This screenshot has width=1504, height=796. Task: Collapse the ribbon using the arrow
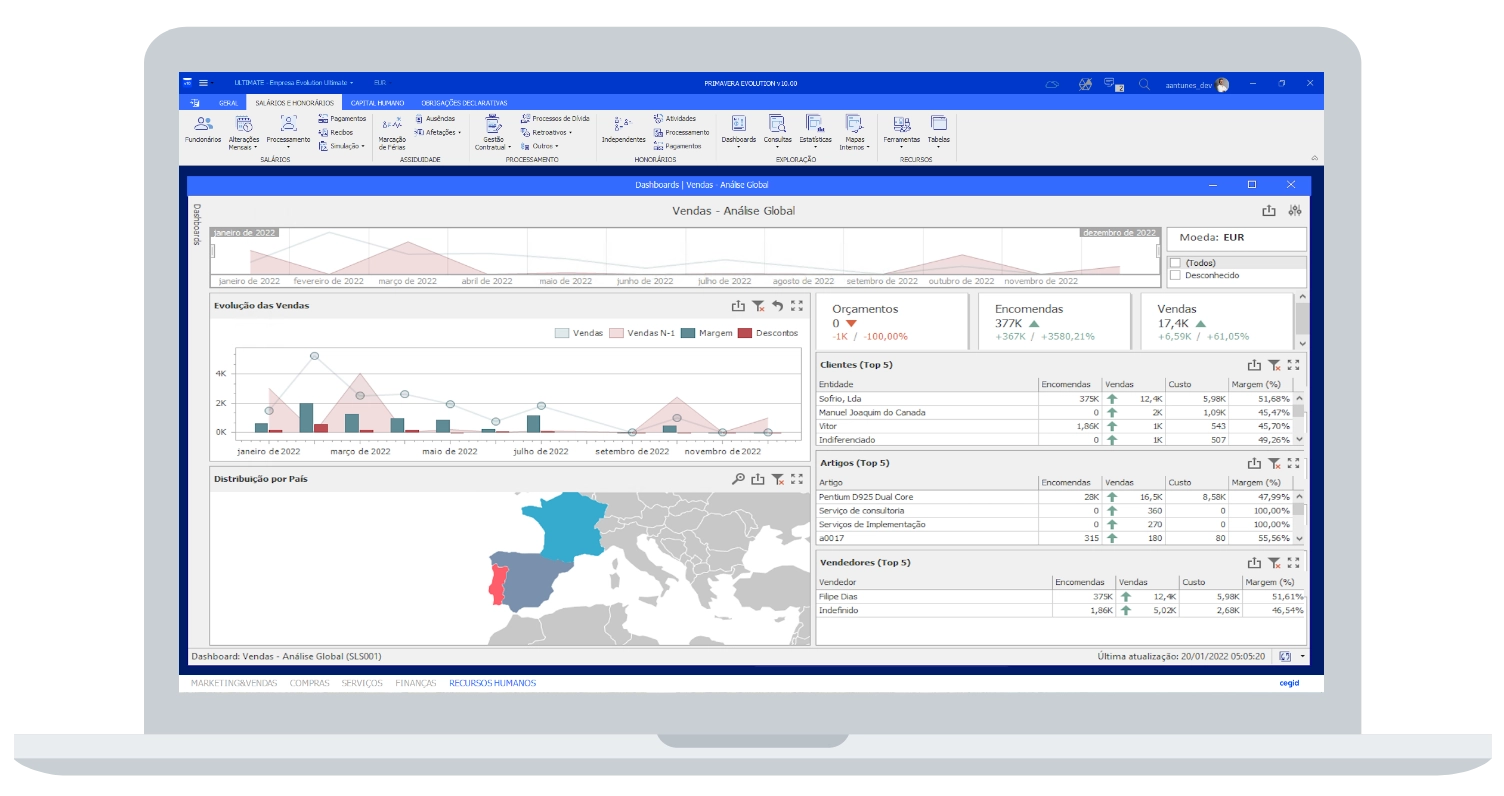[1314, 158]
